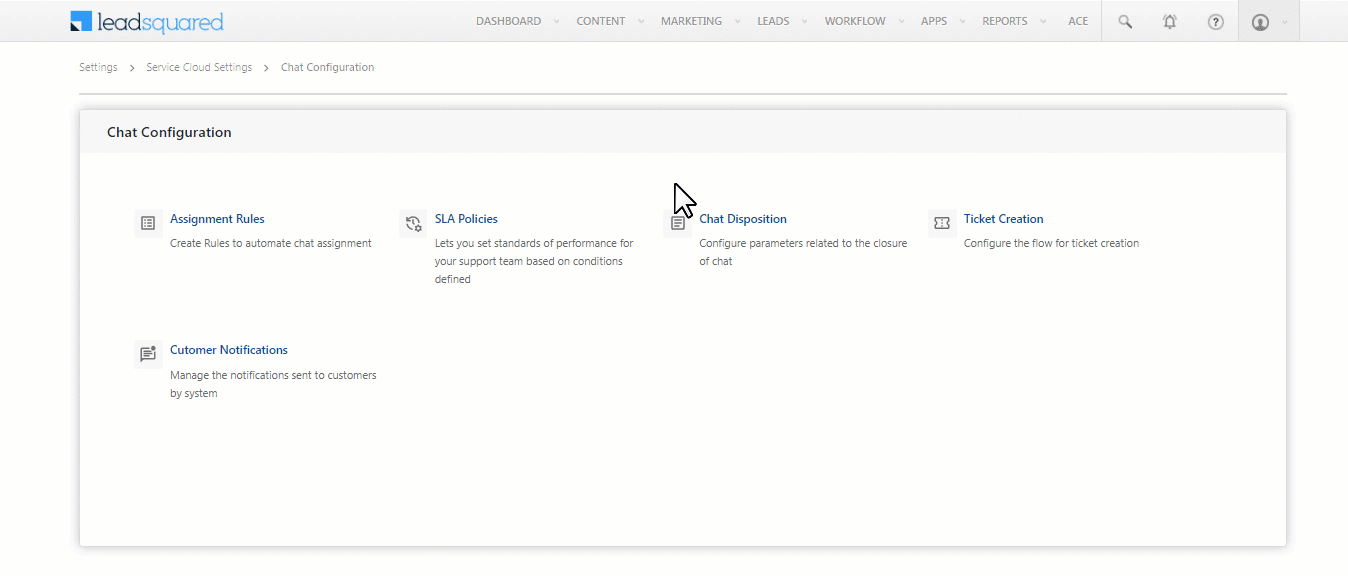Open the REPORTS dropdown arrow
1348x576 pixels.
tap(1043, 20)
